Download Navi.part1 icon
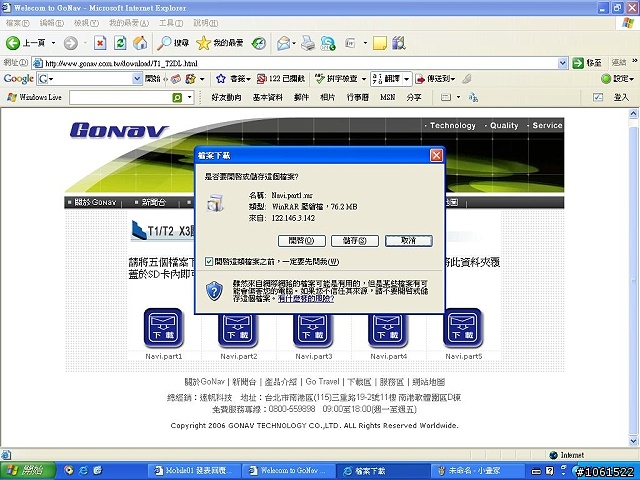Image resolution: width=640 pixels, height=480 pixels. coord(163,328)
